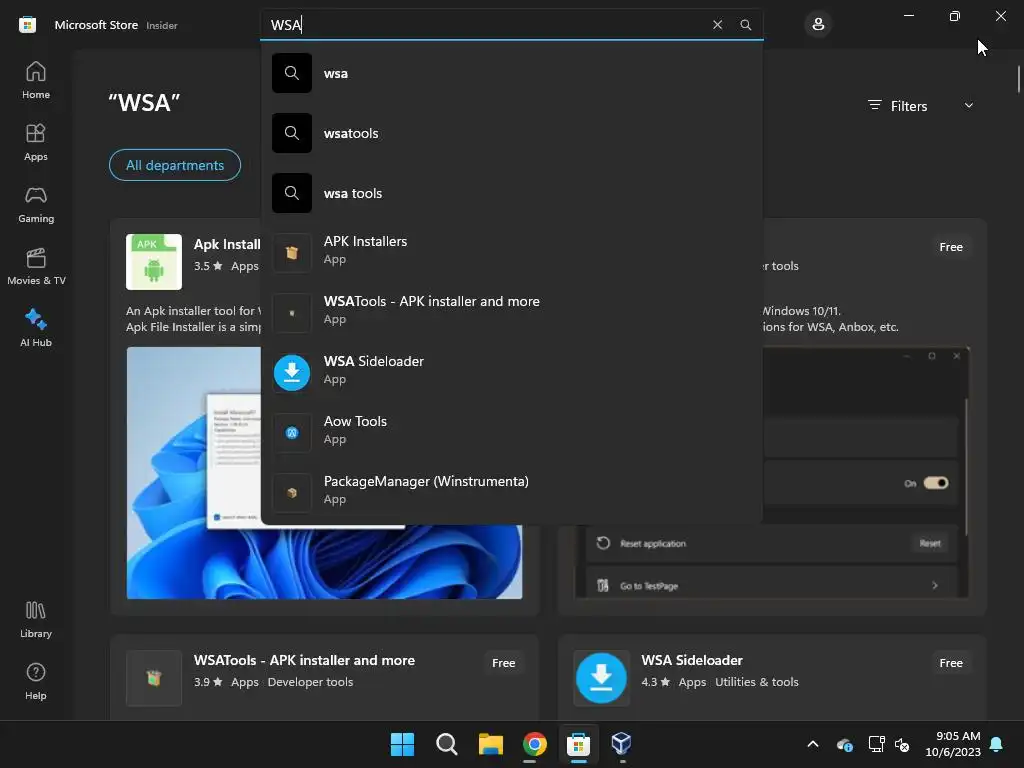The width and height of the screenshot is (1024, 768).
Task: Open APK Installers app suggestion
Action: point(511,253)
